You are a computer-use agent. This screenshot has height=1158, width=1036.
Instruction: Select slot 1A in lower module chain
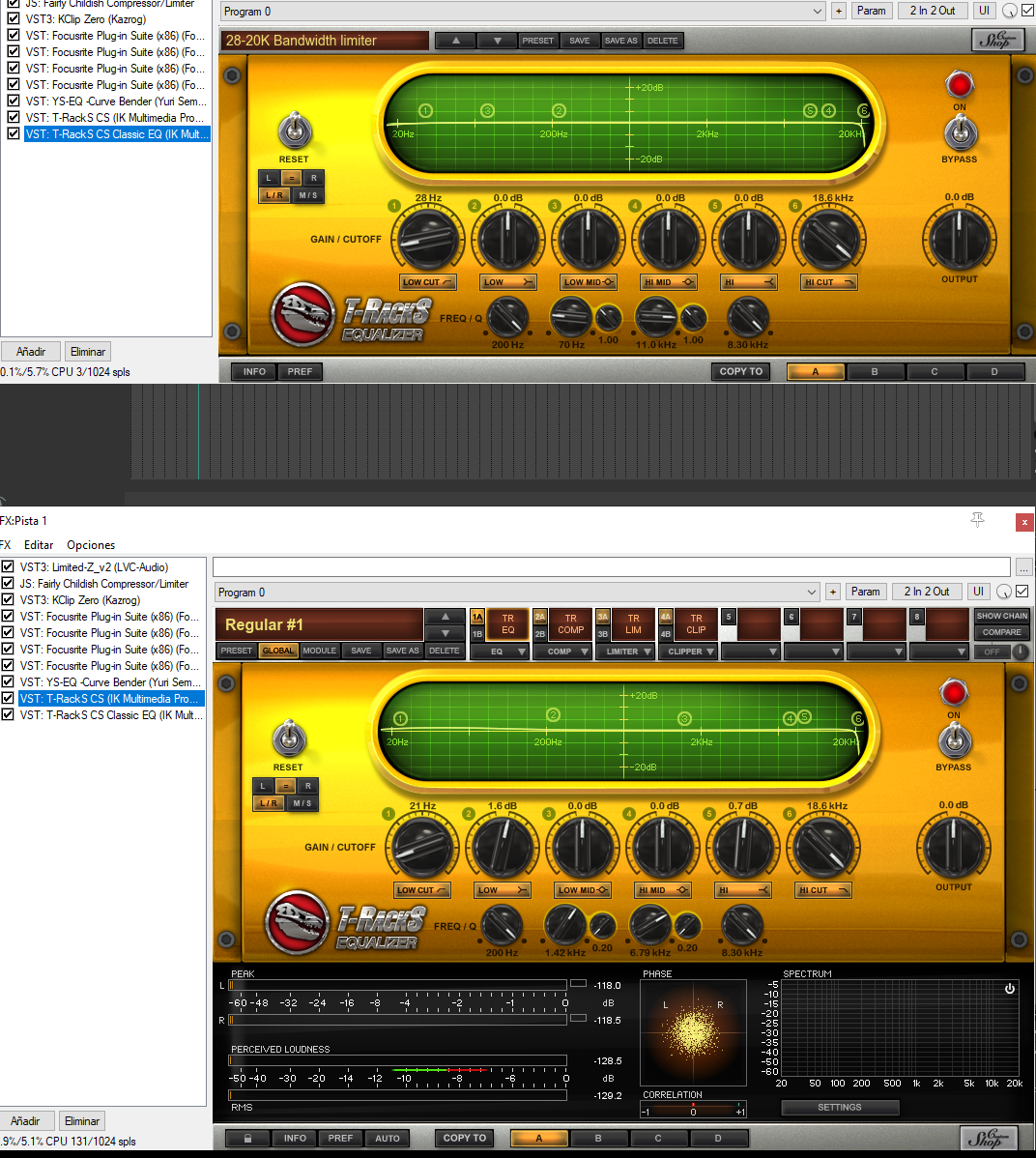click(x=477, y=617)
